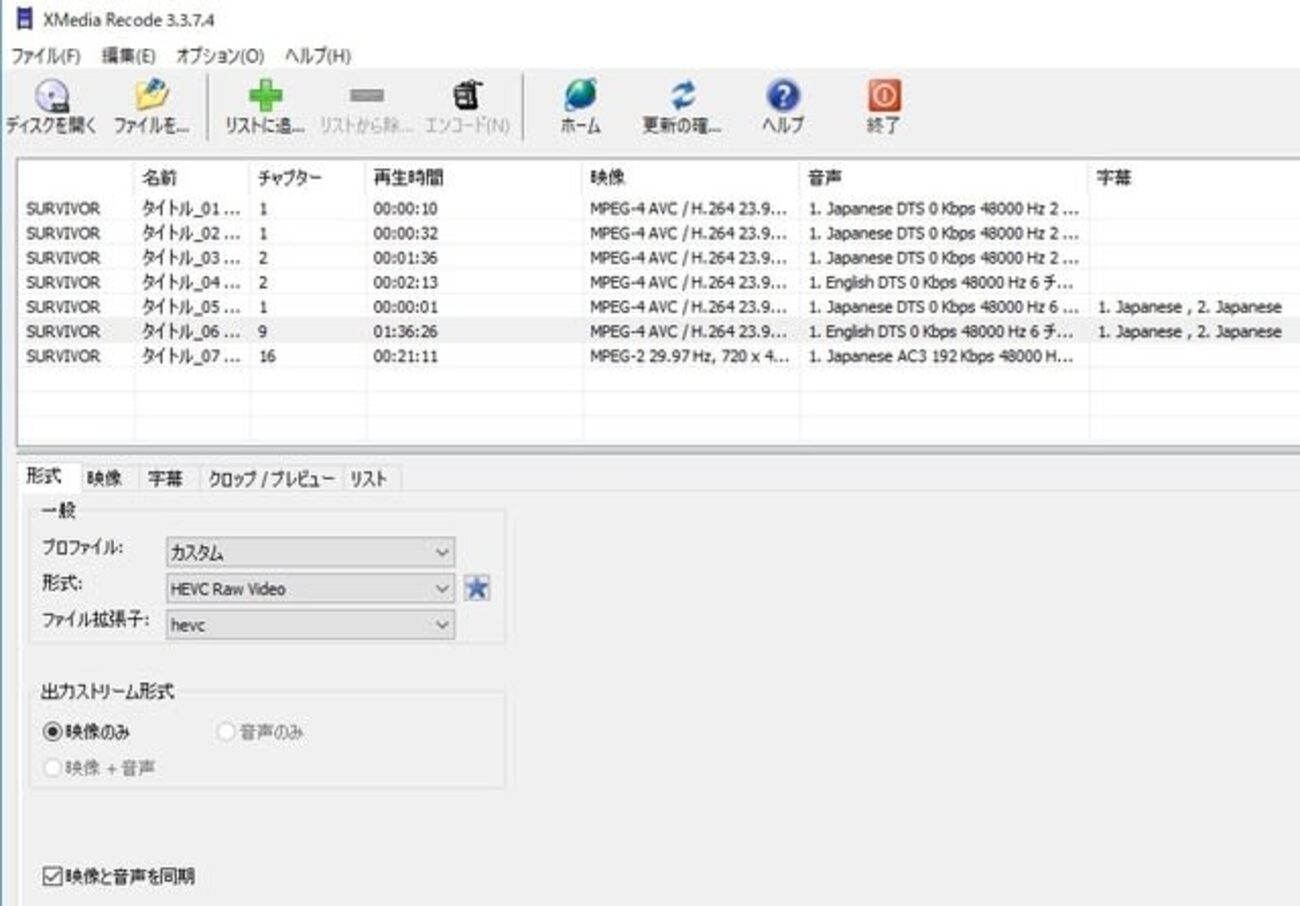The width and height of the screenshot is (1300, 906).
Task: Expand the プロファイル dropdown showing カスタム
Action: (x=310, y=553)
